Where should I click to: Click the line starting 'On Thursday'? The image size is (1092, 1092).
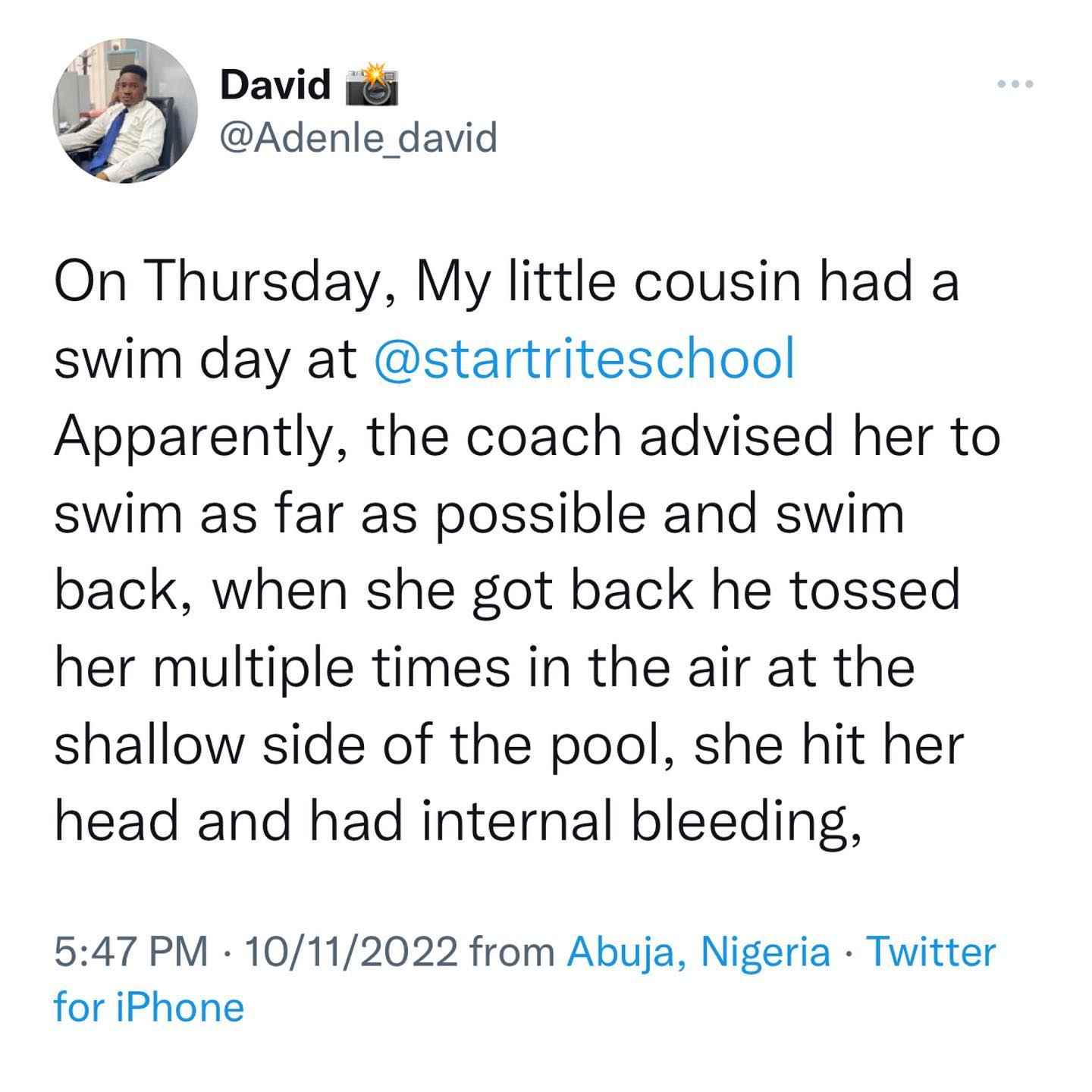click(x=507, y=282)
